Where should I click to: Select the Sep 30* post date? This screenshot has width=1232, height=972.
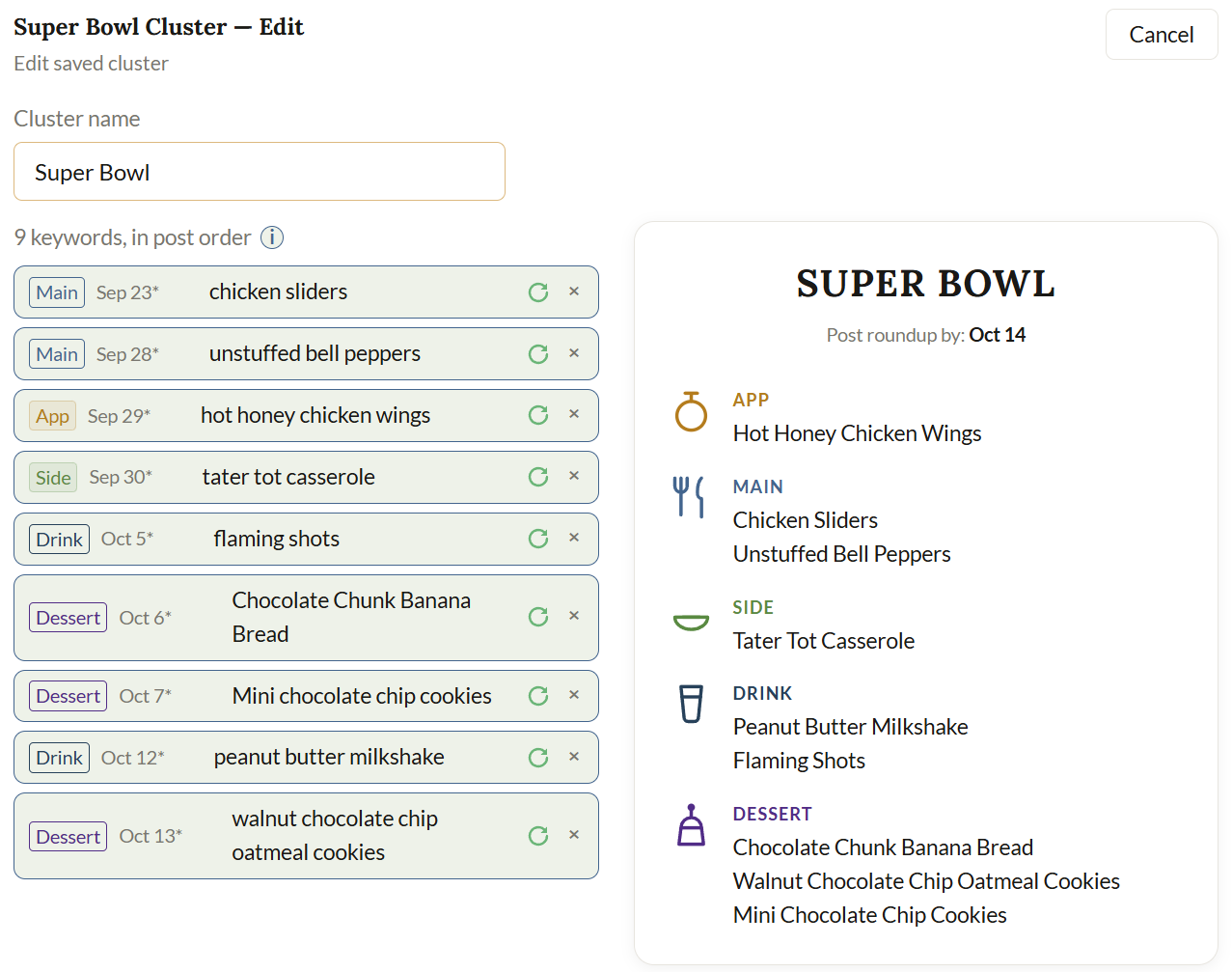coord(121,478)
